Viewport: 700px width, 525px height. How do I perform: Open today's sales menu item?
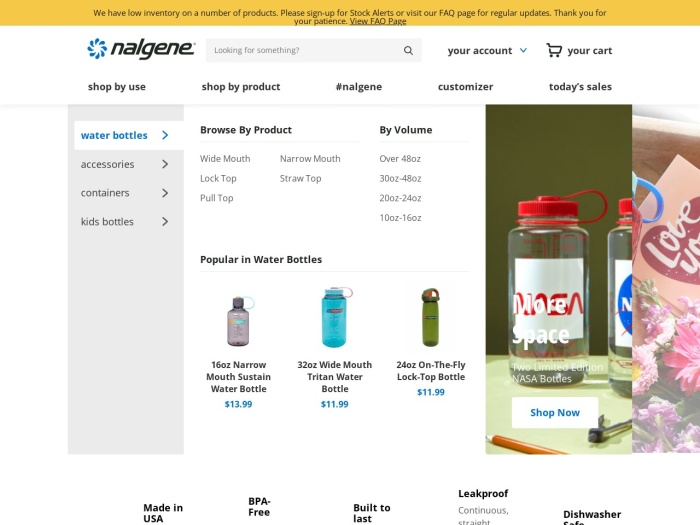[x=580, y=87]
